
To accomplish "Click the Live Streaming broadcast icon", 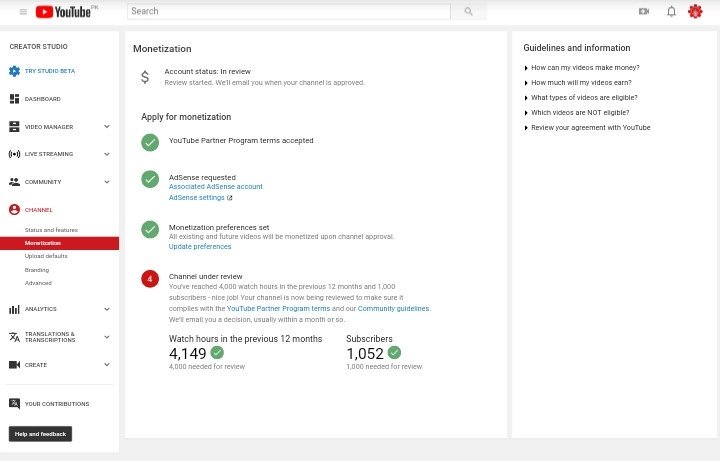I will coord(14,154).
